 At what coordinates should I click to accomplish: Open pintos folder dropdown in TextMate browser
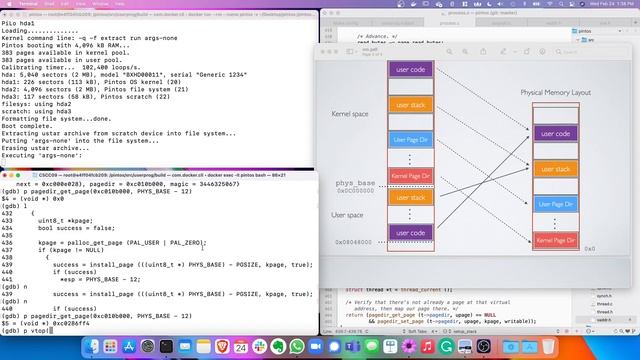620,31
